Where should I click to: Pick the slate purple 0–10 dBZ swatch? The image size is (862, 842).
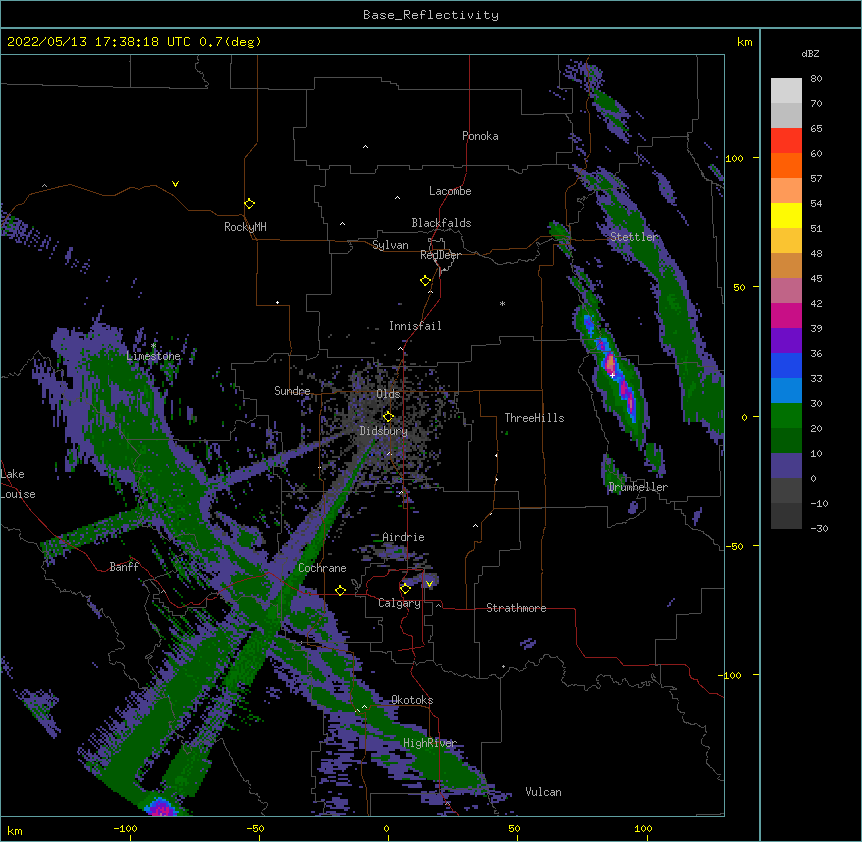pos(786,466)
